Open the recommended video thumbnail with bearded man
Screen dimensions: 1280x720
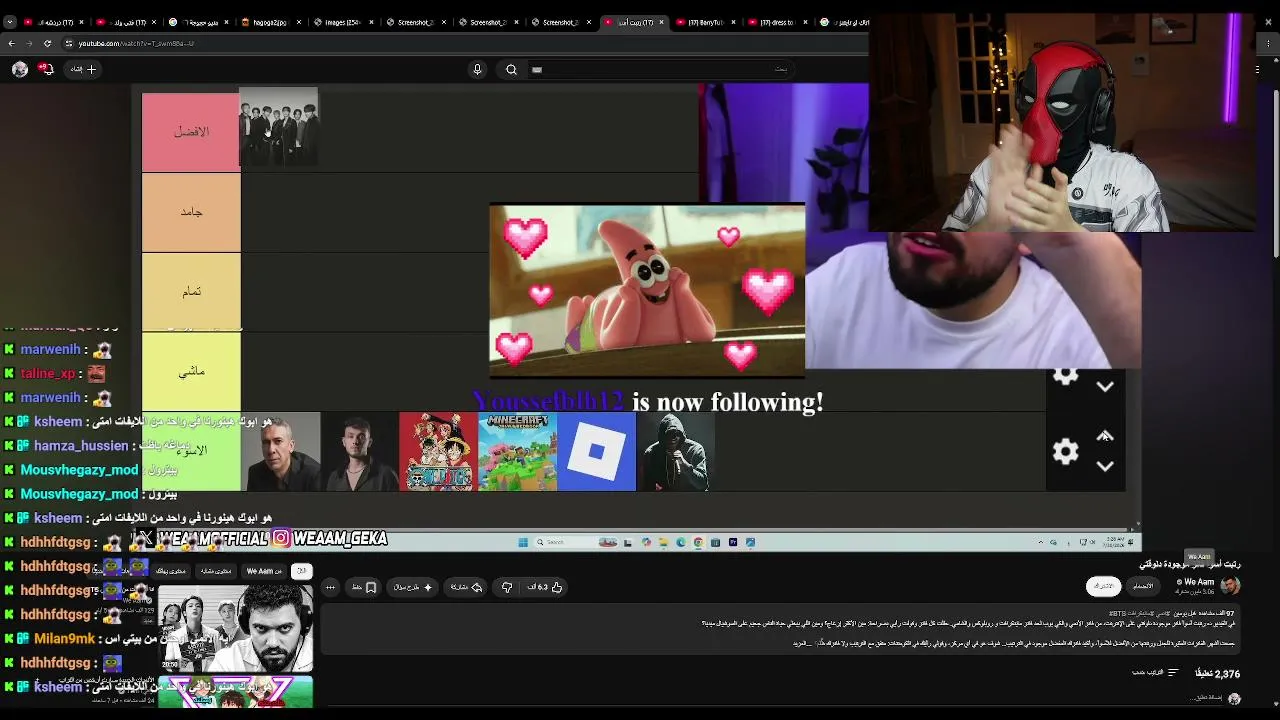(x=236, y=628)
